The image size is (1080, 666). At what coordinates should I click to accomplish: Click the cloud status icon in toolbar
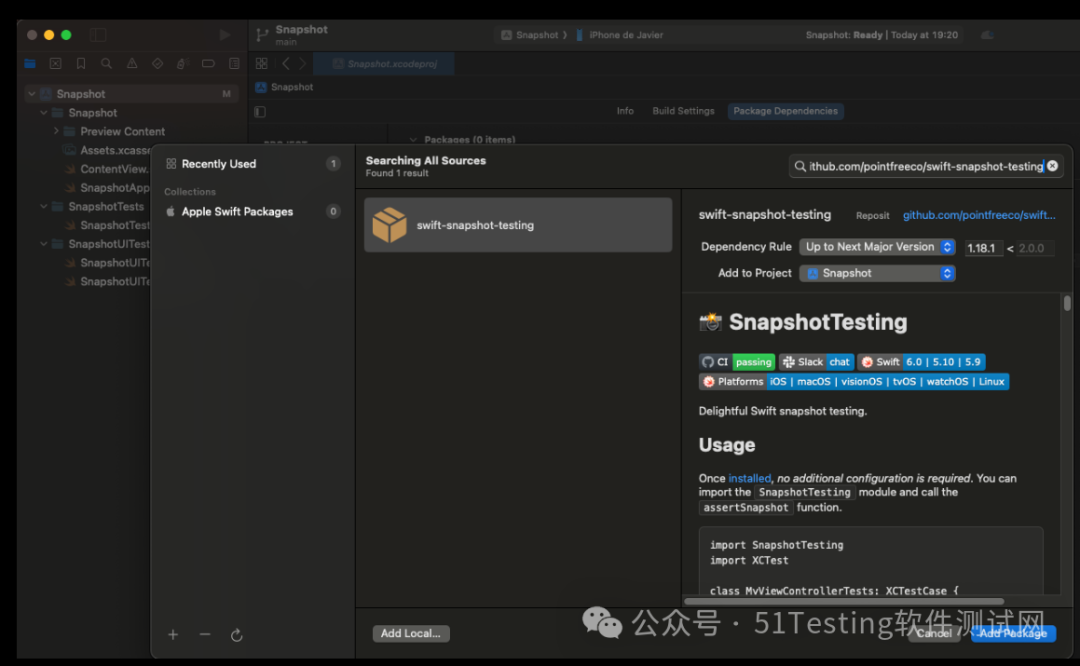[x=987, y=34]
